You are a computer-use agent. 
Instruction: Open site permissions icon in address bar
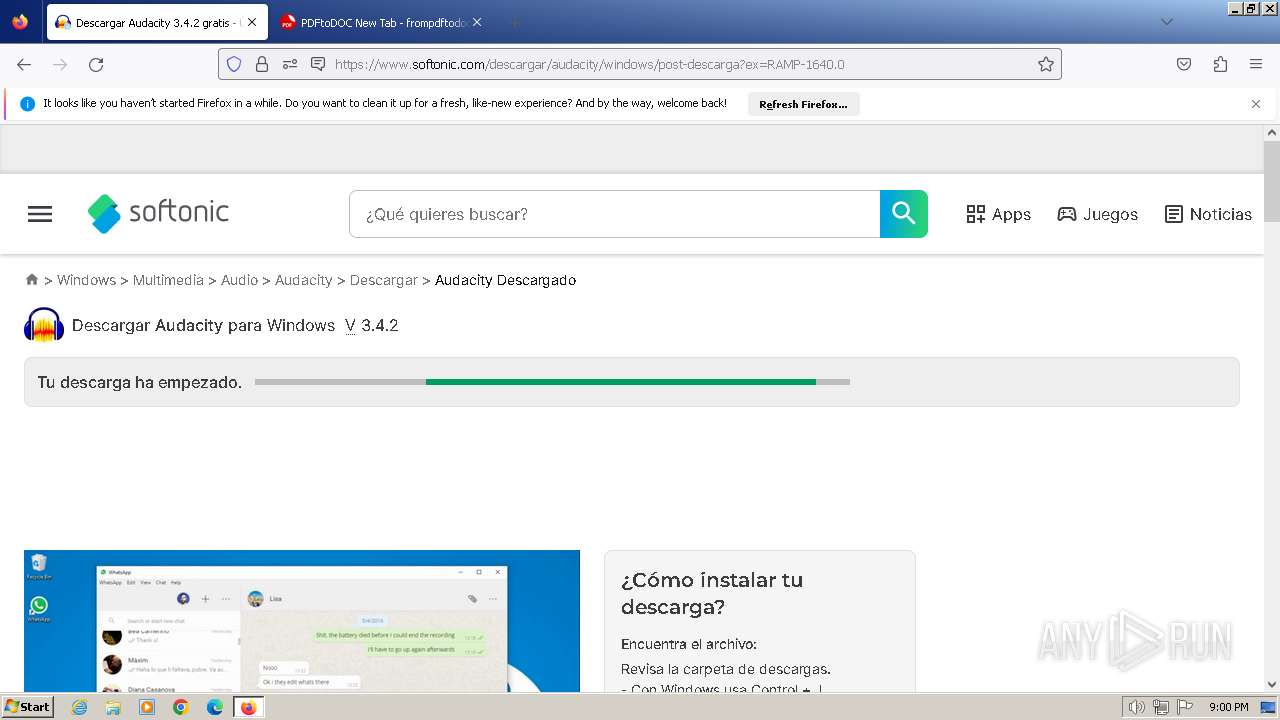click(x=290, y=64)
